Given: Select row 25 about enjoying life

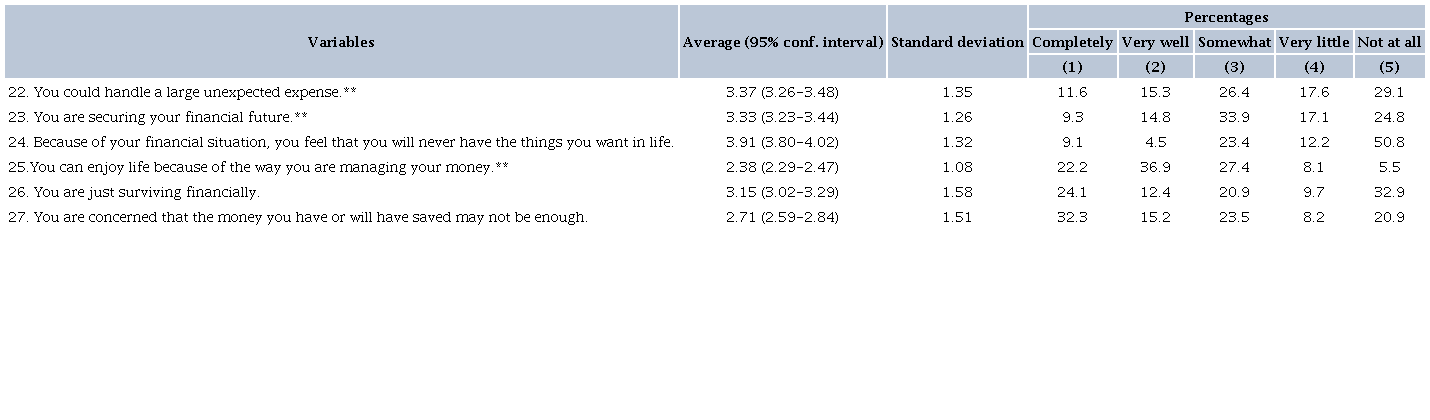Looking at the screenshot, I should click(258, 167).
